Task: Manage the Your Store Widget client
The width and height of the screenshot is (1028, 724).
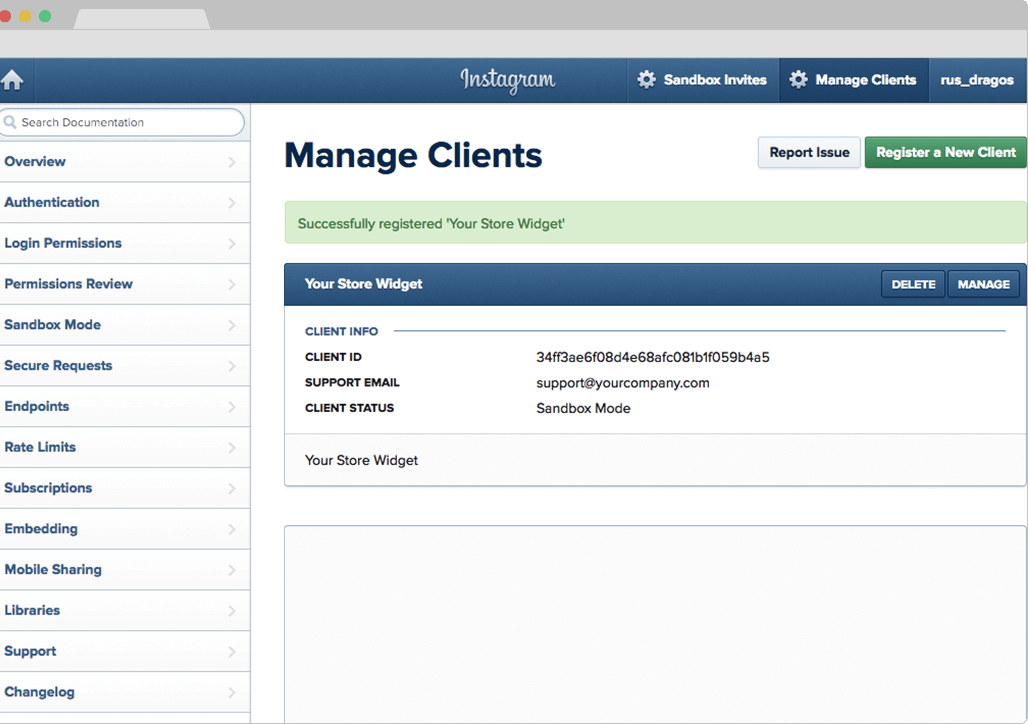Action: click(x=983, y=284)
